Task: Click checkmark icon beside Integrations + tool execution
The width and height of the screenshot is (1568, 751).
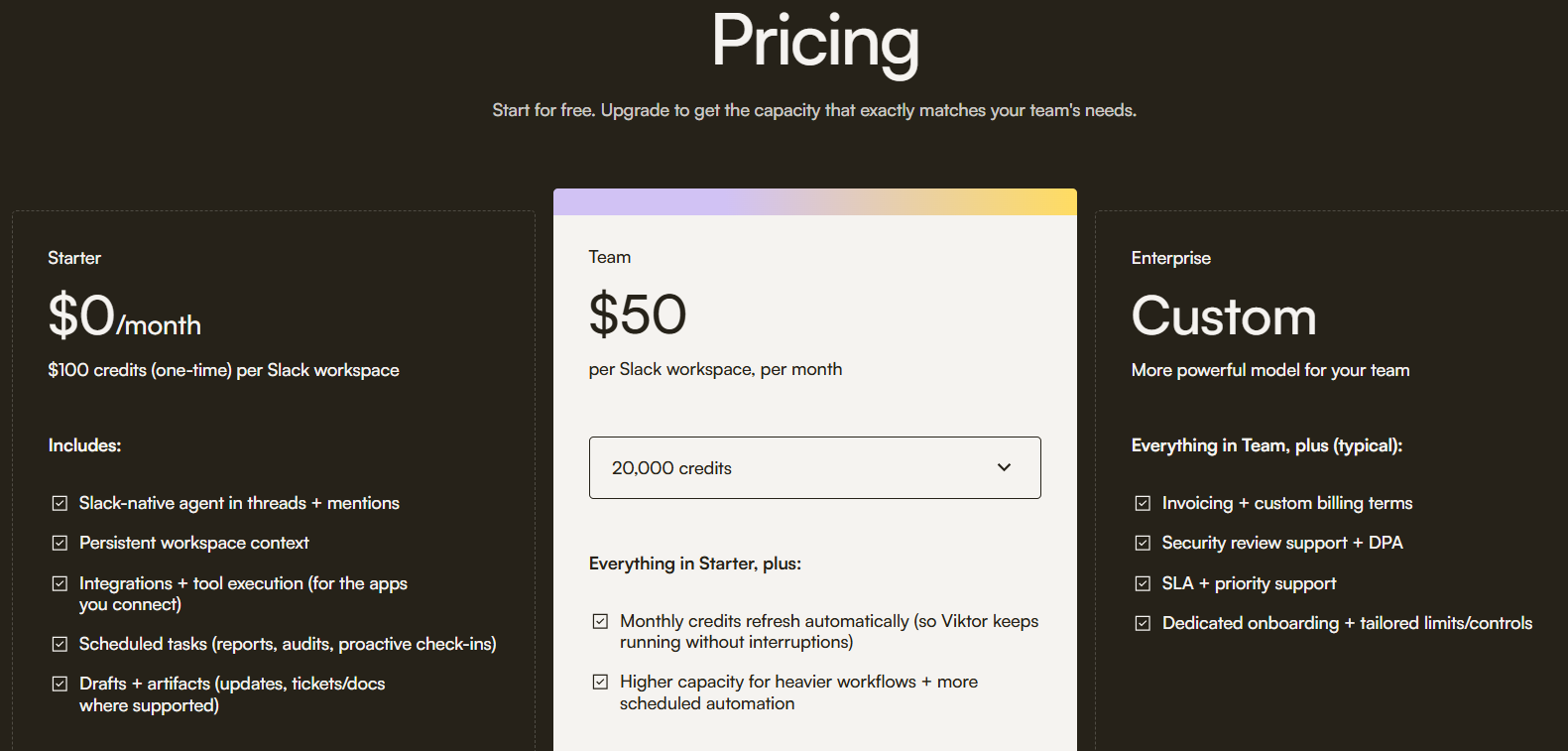Action: pos(60,583)
